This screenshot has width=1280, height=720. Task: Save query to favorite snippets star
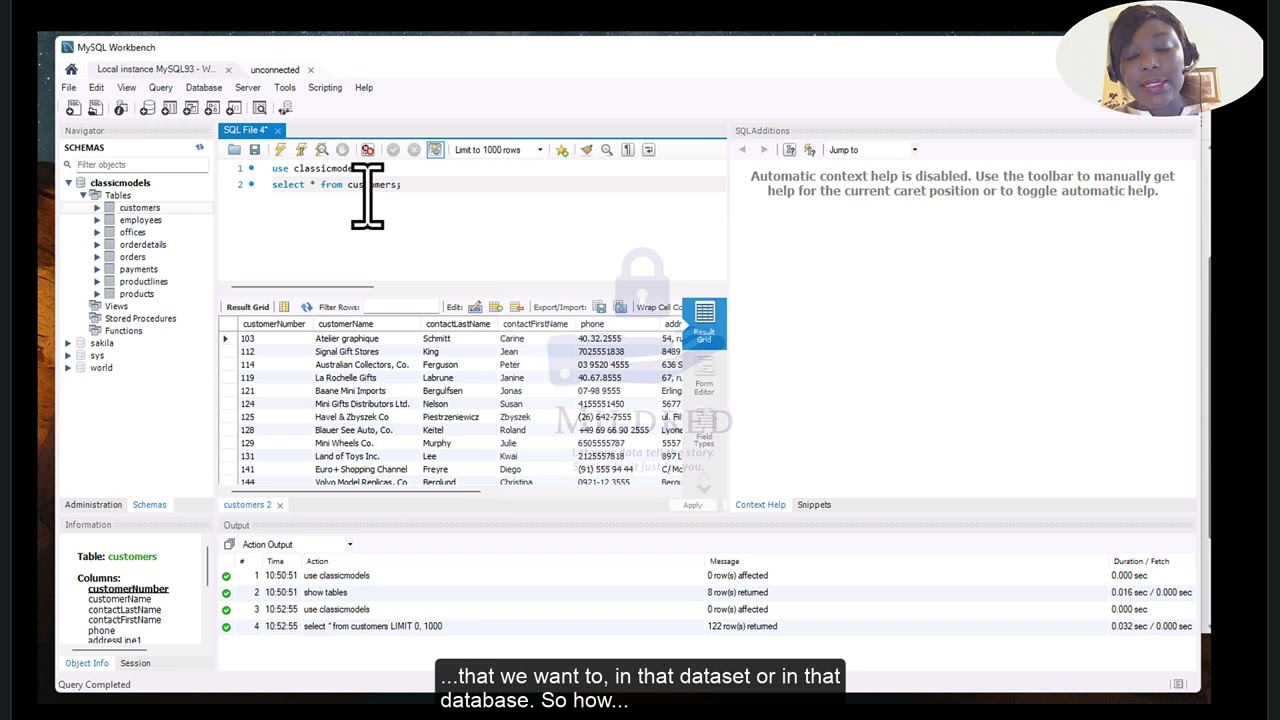point(562,150)
